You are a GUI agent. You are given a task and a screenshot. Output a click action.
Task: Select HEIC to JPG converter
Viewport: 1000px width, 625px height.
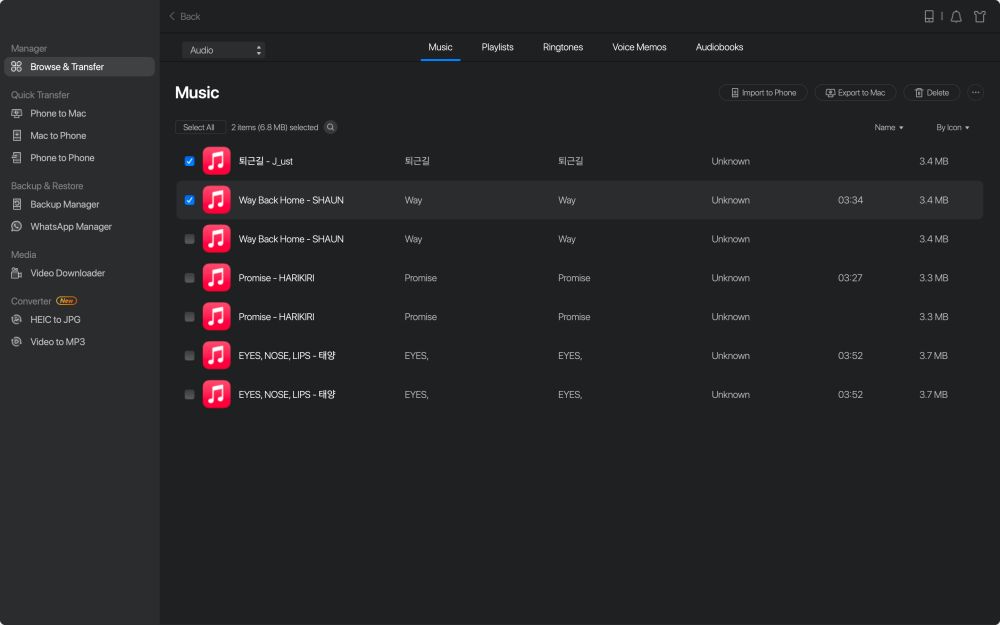pos(55,320)
